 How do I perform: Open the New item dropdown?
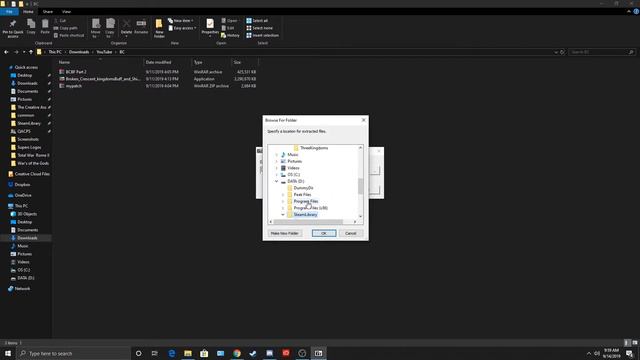pyautogui.click(x=180, y=20)
